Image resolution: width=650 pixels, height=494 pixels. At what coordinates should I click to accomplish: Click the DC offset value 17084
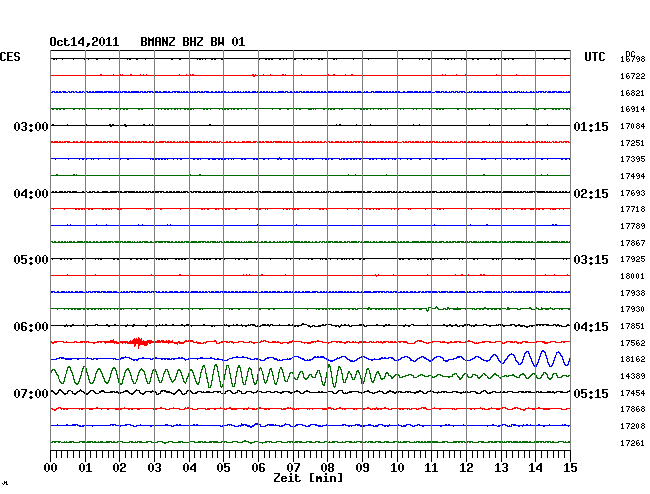(x=633, y=126)
